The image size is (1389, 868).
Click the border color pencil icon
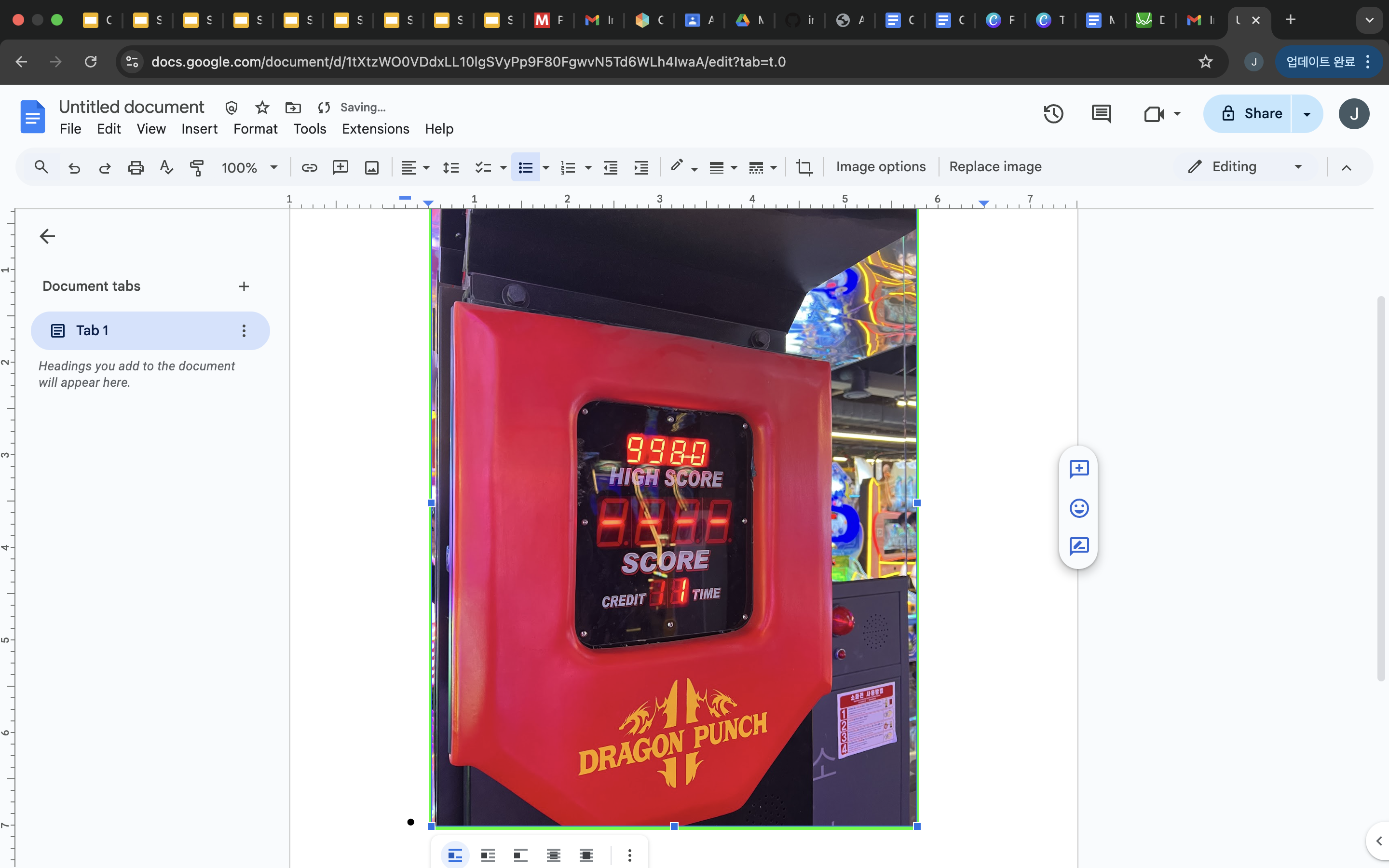(x=677, y=166)
